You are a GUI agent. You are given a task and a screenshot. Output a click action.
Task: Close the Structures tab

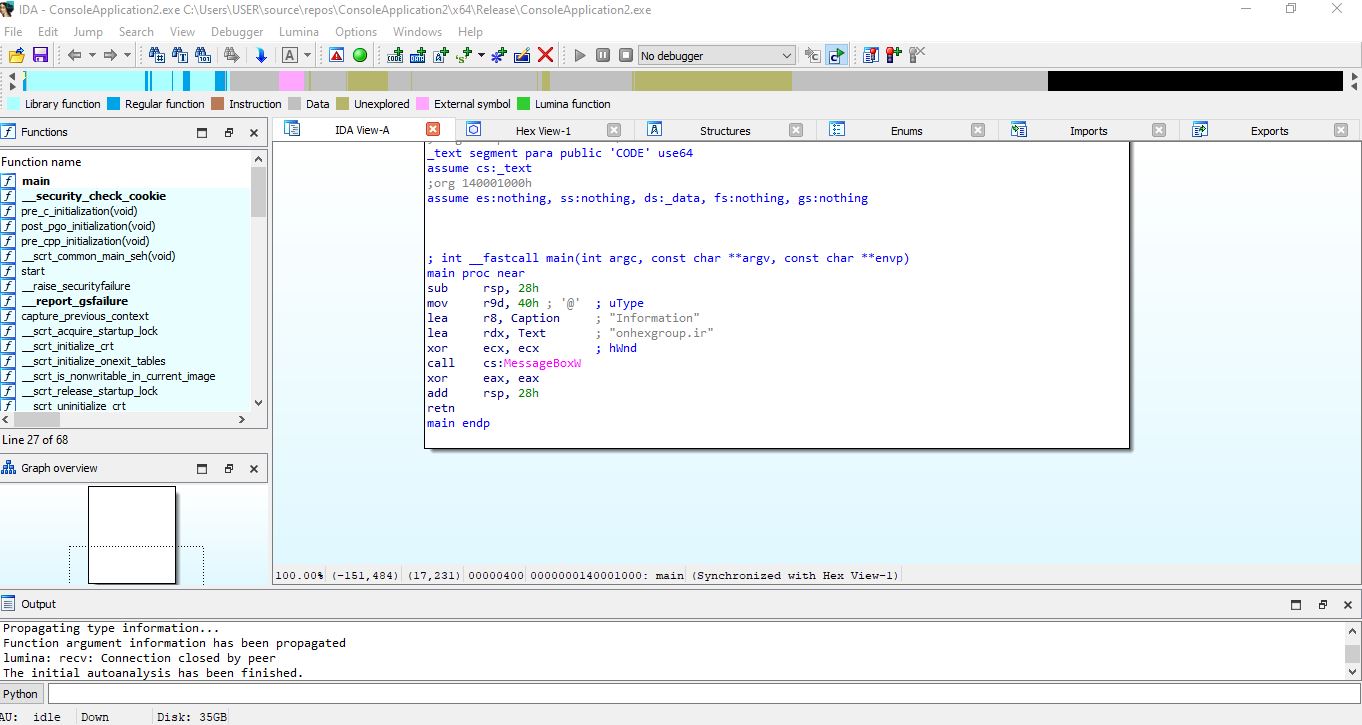click(x=796, y=130)
